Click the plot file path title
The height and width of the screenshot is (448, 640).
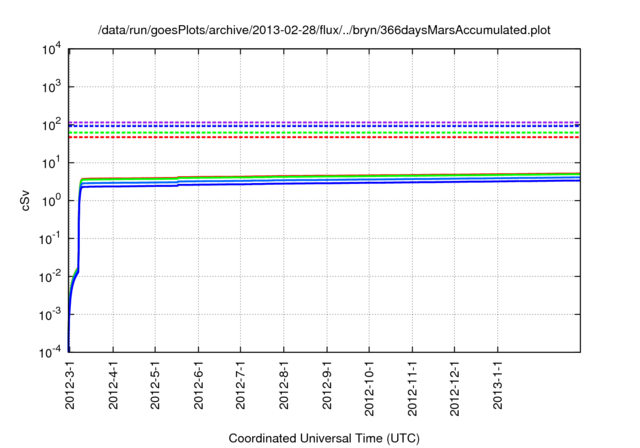point(324,30)
